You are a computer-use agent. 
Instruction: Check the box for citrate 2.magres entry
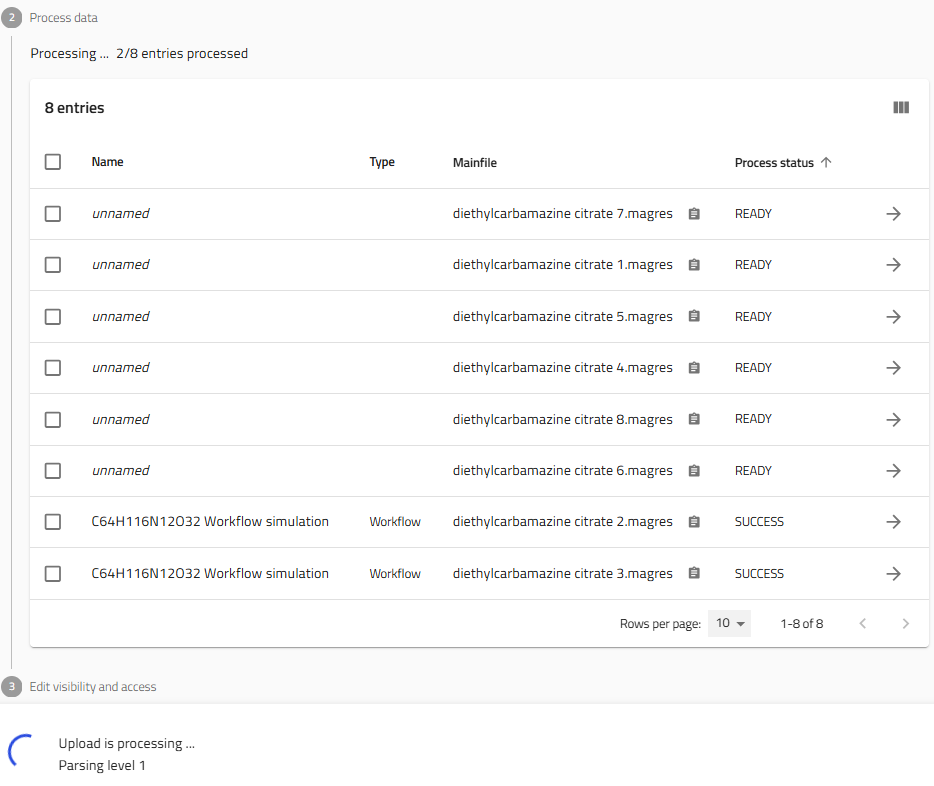pyautogui.click(x=53, y=522)
